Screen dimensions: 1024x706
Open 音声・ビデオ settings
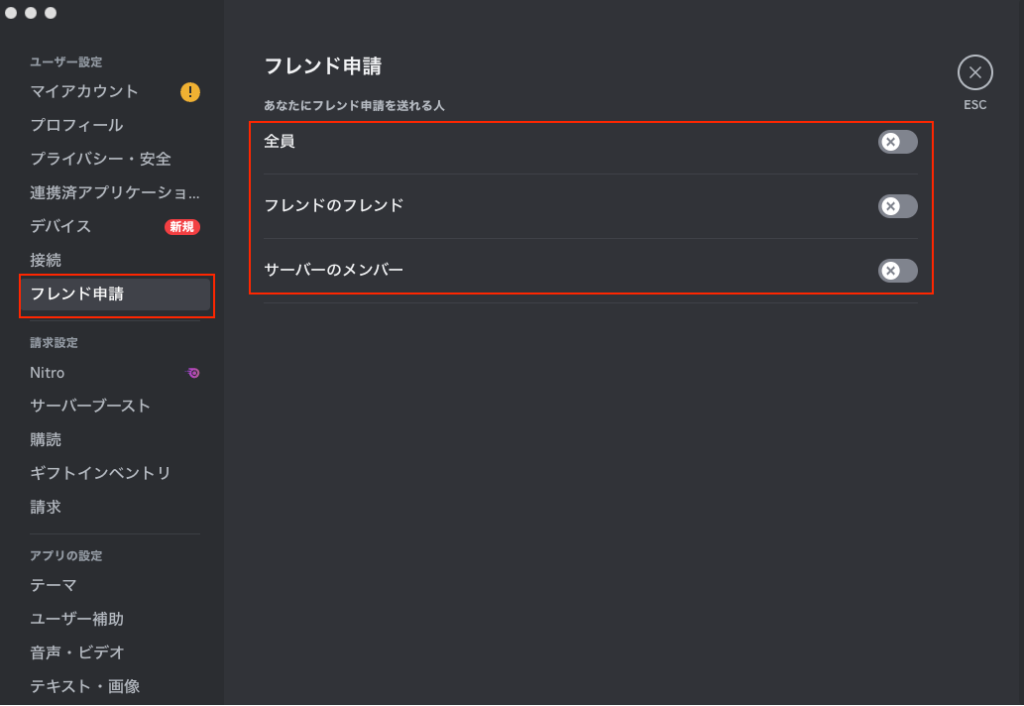click(77, 652)
